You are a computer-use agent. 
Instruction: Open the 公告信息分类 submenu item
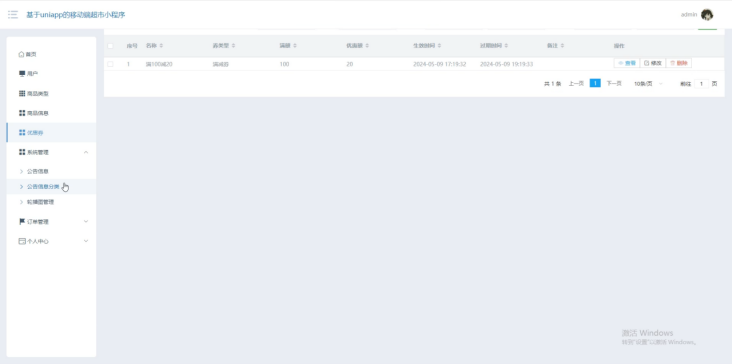point(51,186)
